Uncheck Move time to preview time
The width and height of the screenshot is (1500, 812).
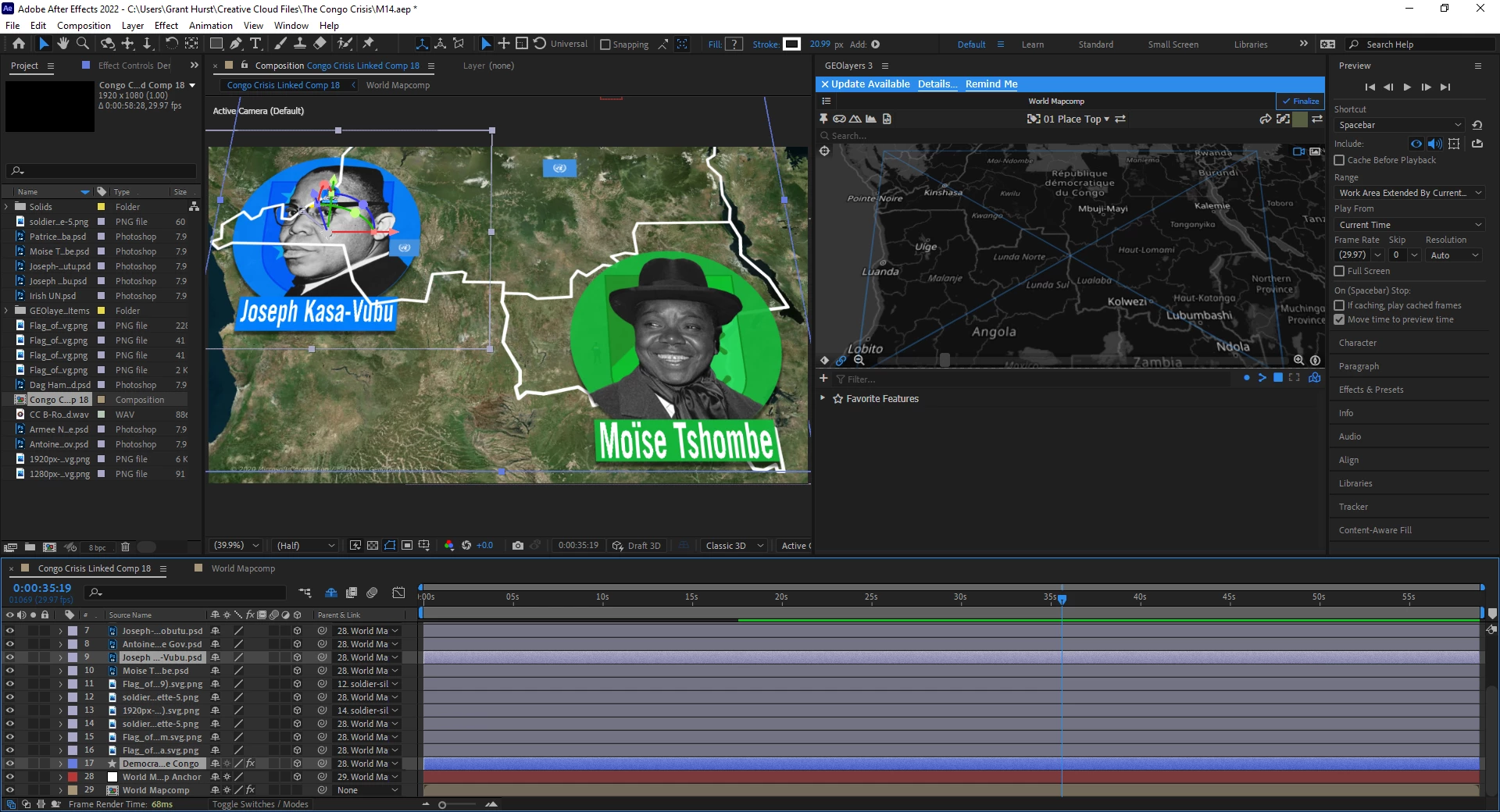click(1339, 319)
